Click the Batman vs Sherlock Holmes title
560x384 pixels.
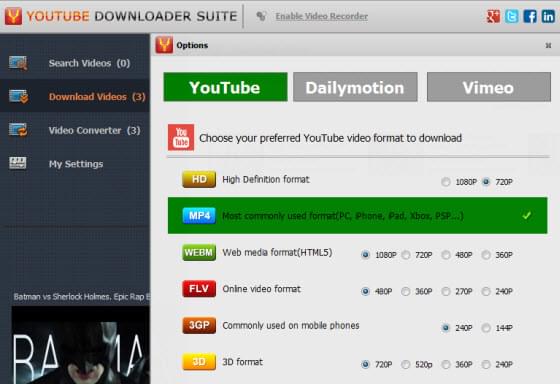[x=82, y=296]
